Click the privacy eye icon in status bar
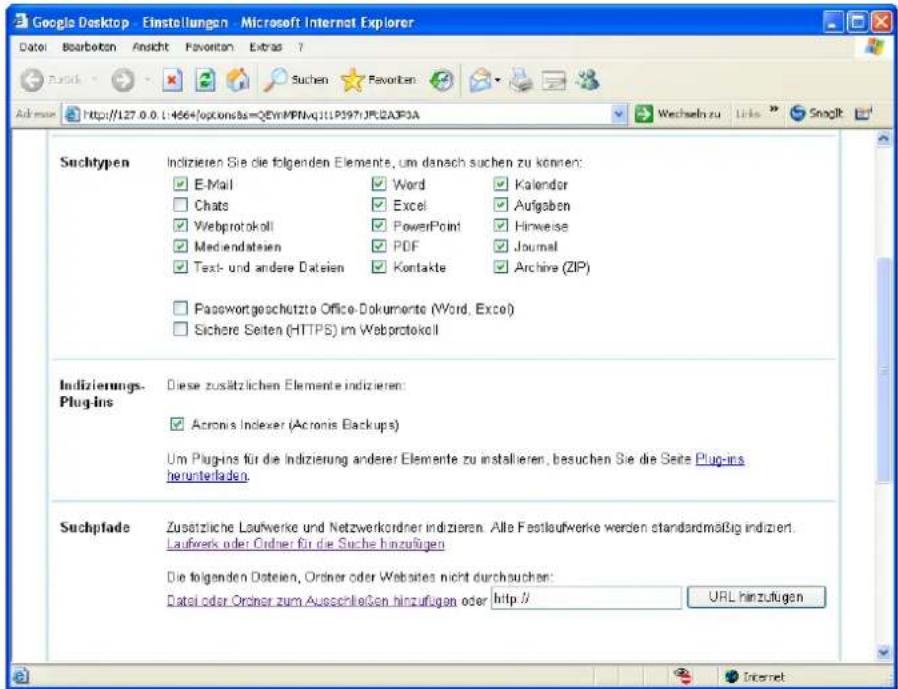 pyautogui.click(x=683, y=676)
